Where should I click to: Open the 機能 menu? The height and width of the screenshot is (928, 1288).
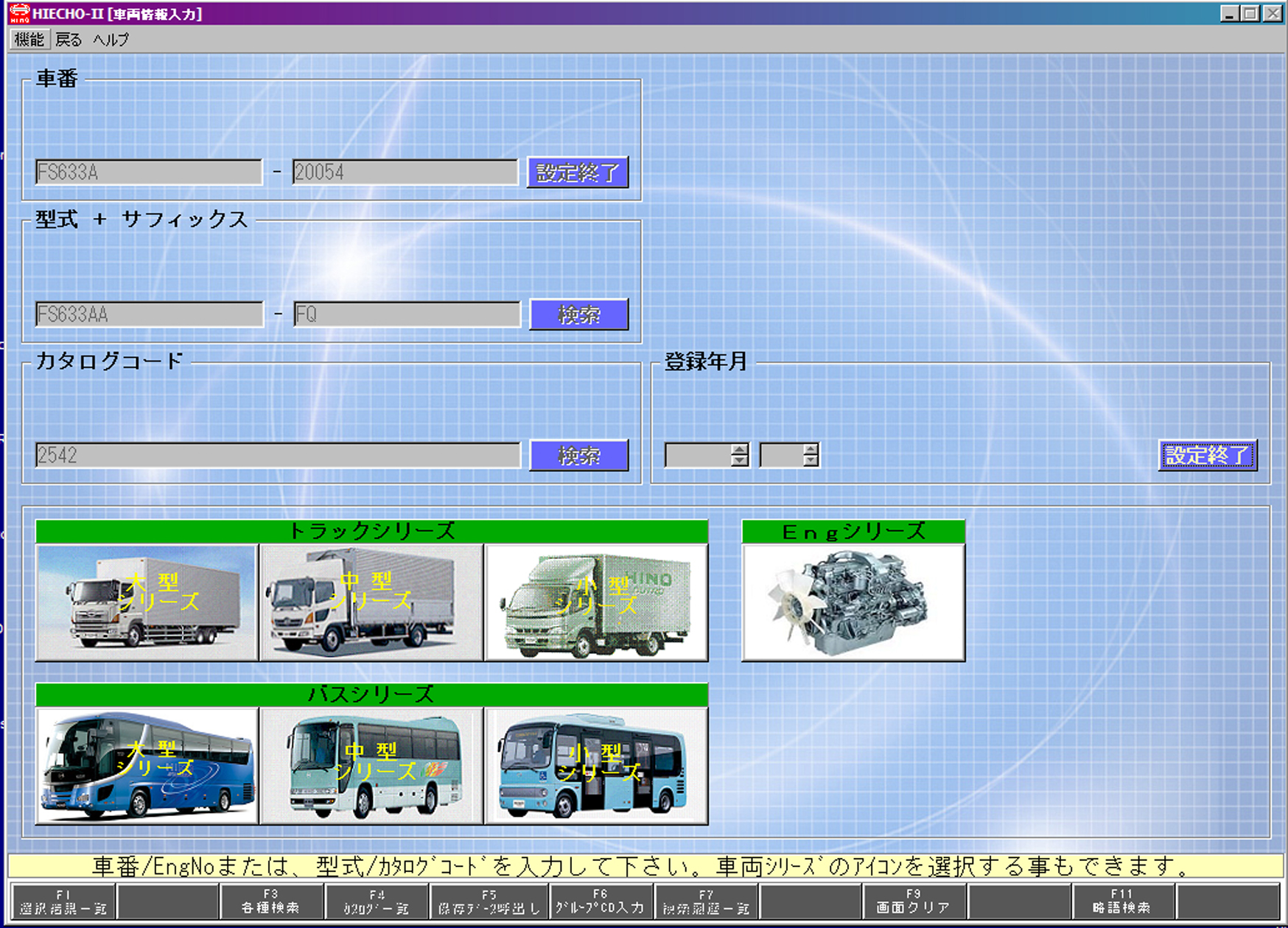coord(29,40)
